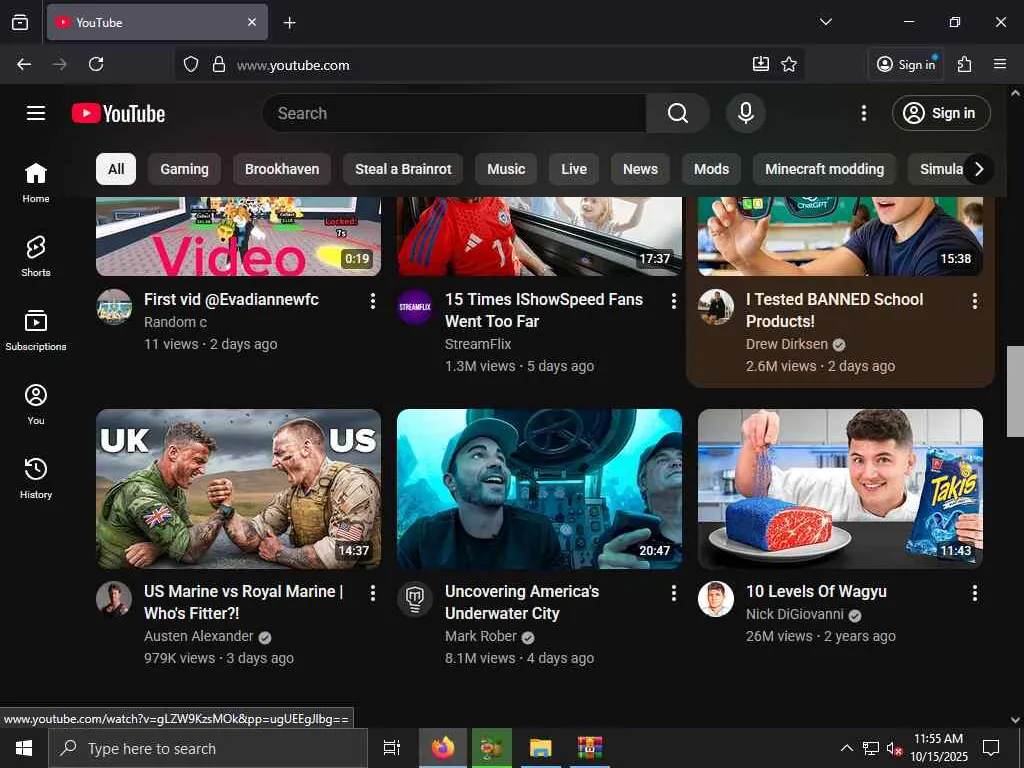
Task: Open the You section in the sidebar
Action: [x=36, y=404]
